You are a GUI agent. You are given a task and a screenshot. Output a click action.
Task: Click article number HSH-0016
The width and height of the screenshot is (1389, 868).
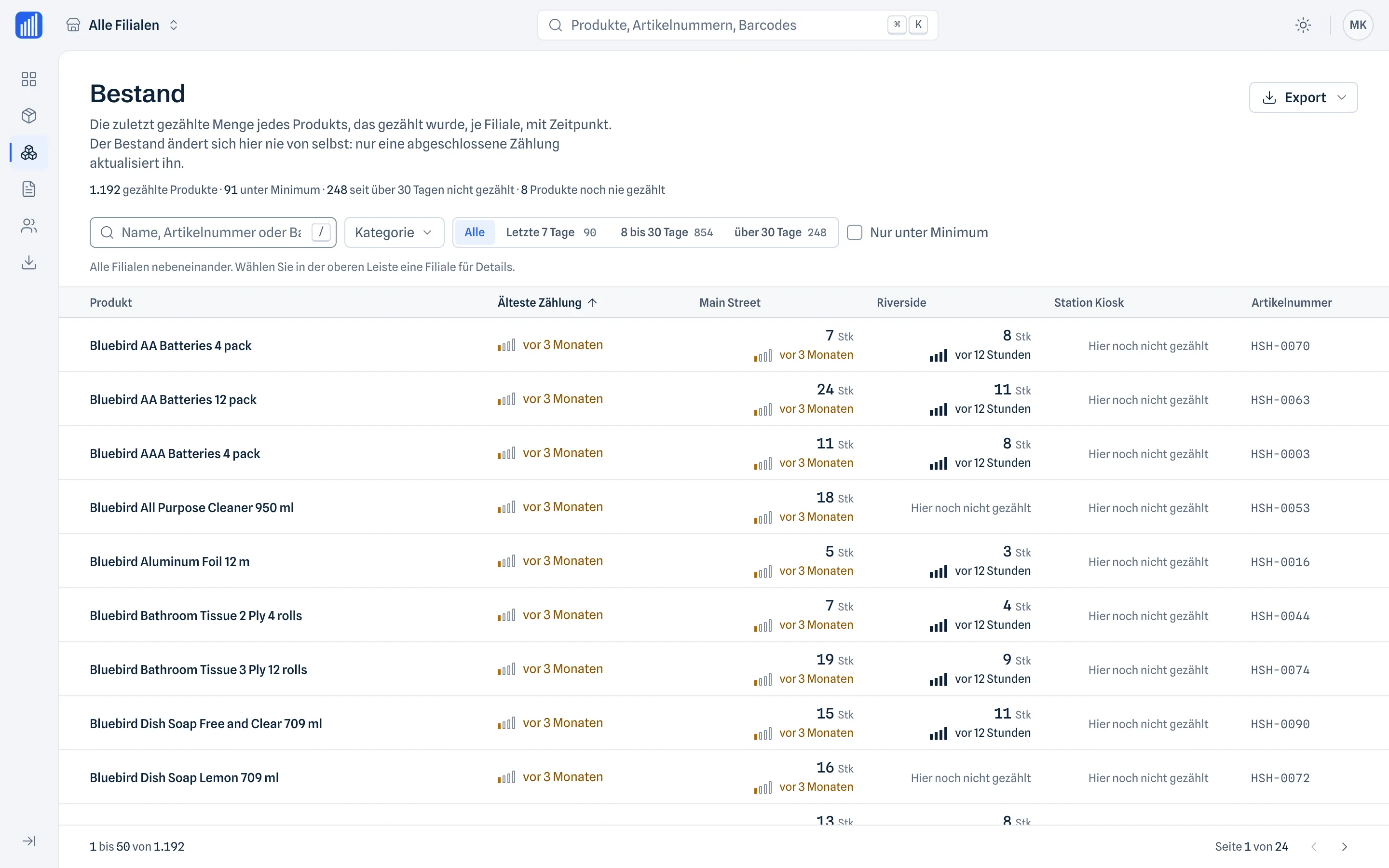[1280, 562]
